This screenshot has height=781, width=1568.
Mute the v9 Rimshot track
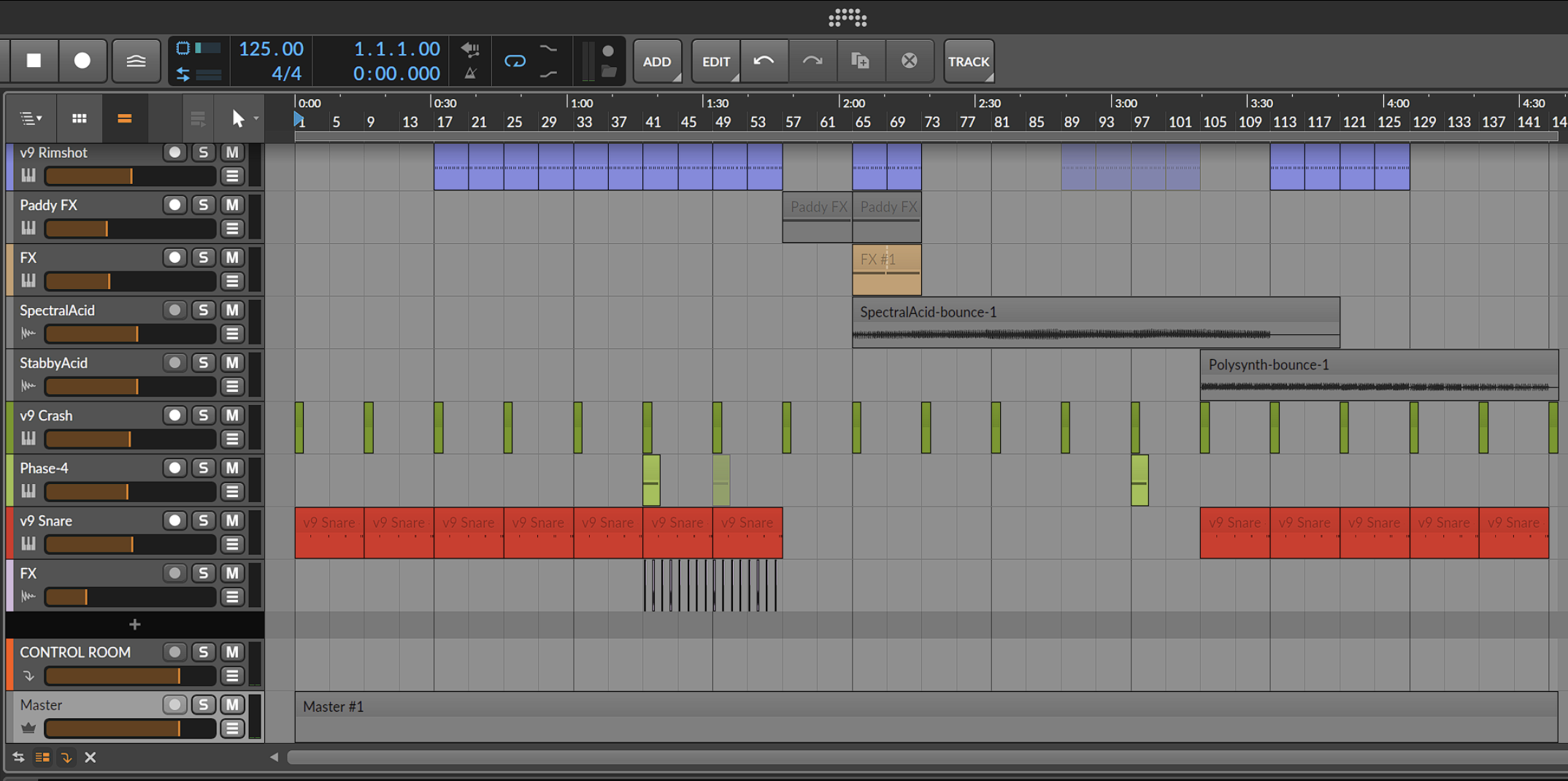pyautogui.click(x=232, y=153)
